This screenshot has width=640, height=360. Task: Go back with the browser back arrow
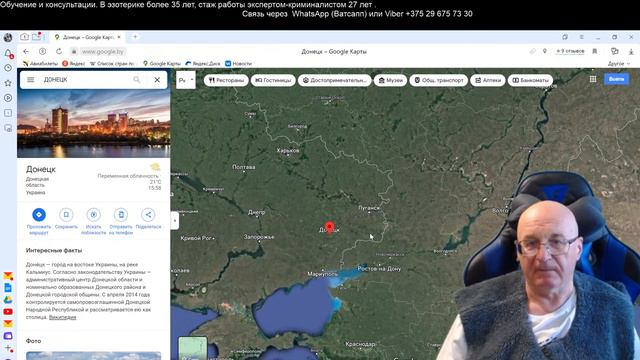(26, 51)
